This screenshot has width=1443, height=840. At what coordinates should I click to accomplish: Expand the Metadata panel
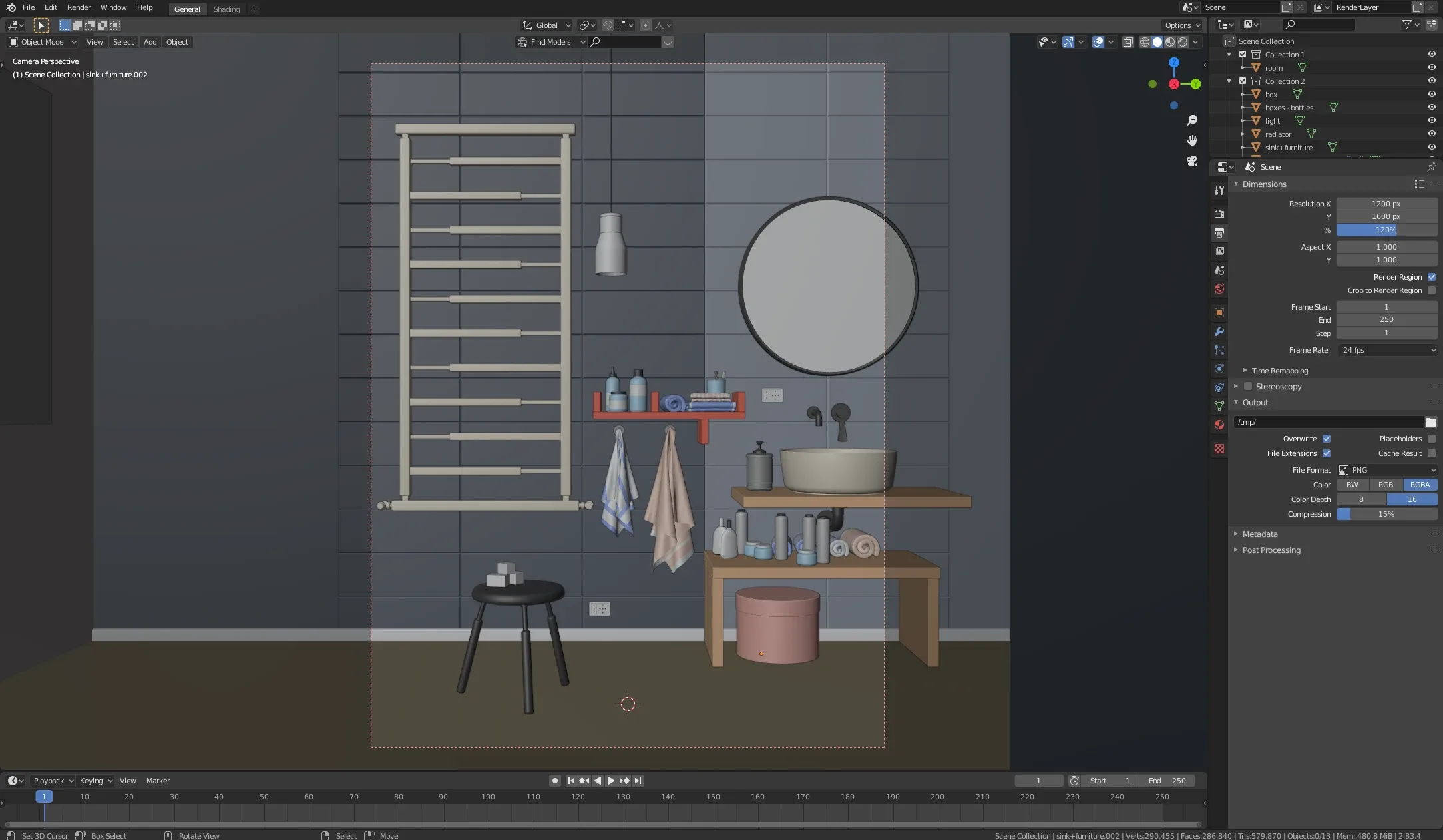pos(1259,534)
